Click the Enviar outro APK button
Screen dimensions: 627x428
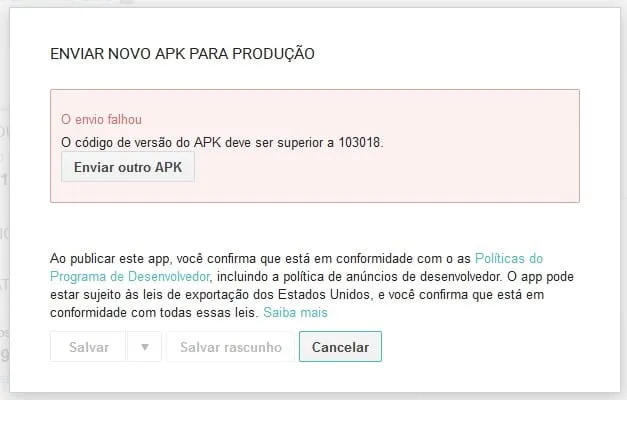point(128,167)
